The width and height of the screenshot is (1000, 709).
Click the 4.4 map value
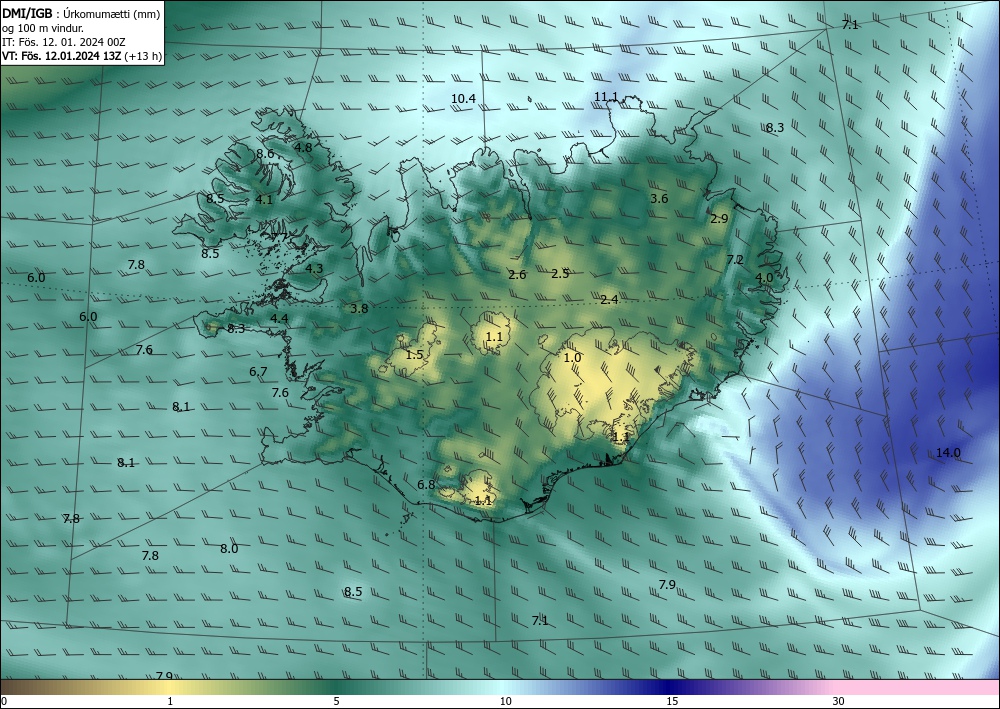[x=279, y=318]
